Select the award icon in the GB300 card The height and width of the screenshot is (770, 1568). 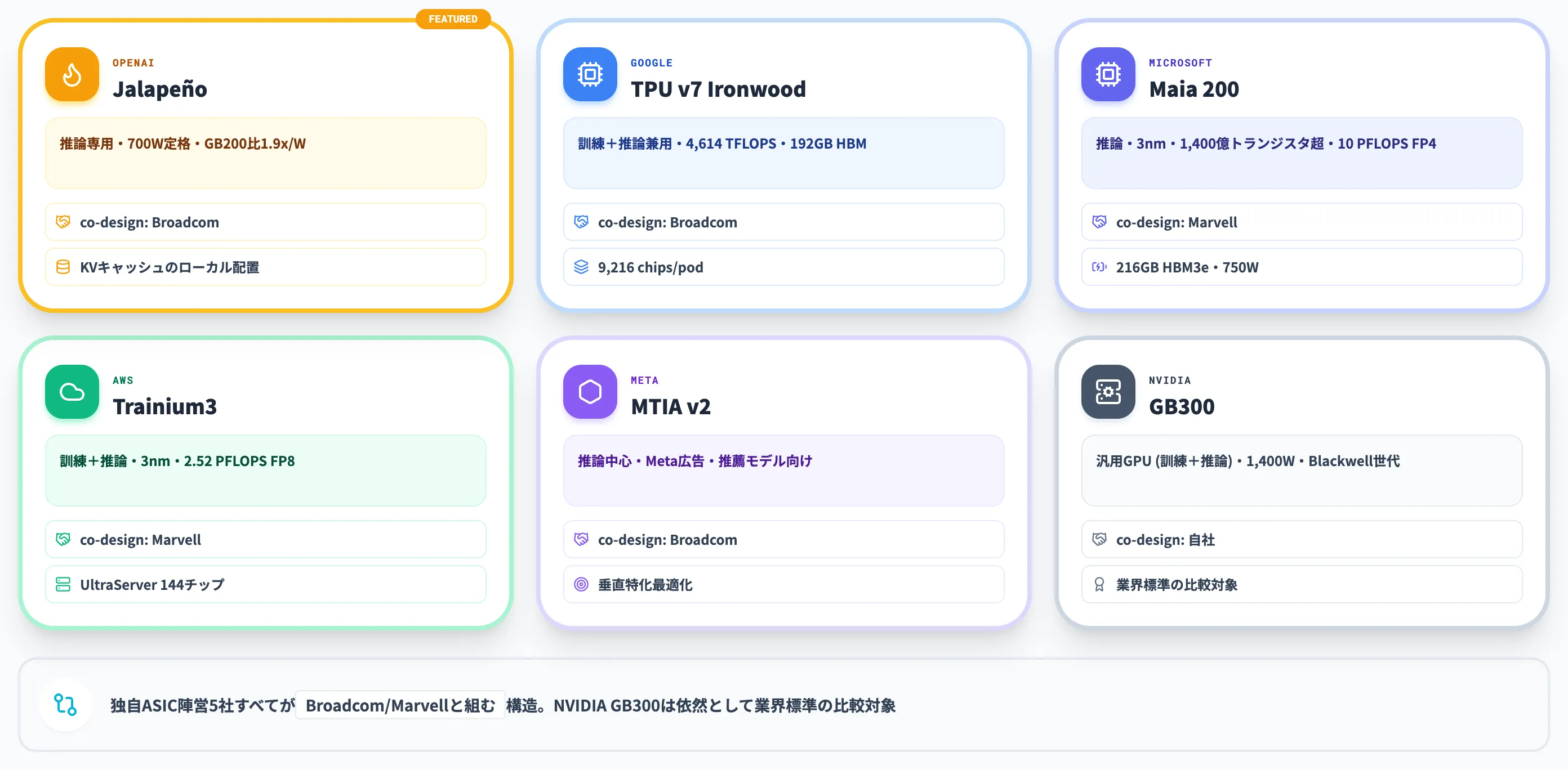pos(1099,584)
